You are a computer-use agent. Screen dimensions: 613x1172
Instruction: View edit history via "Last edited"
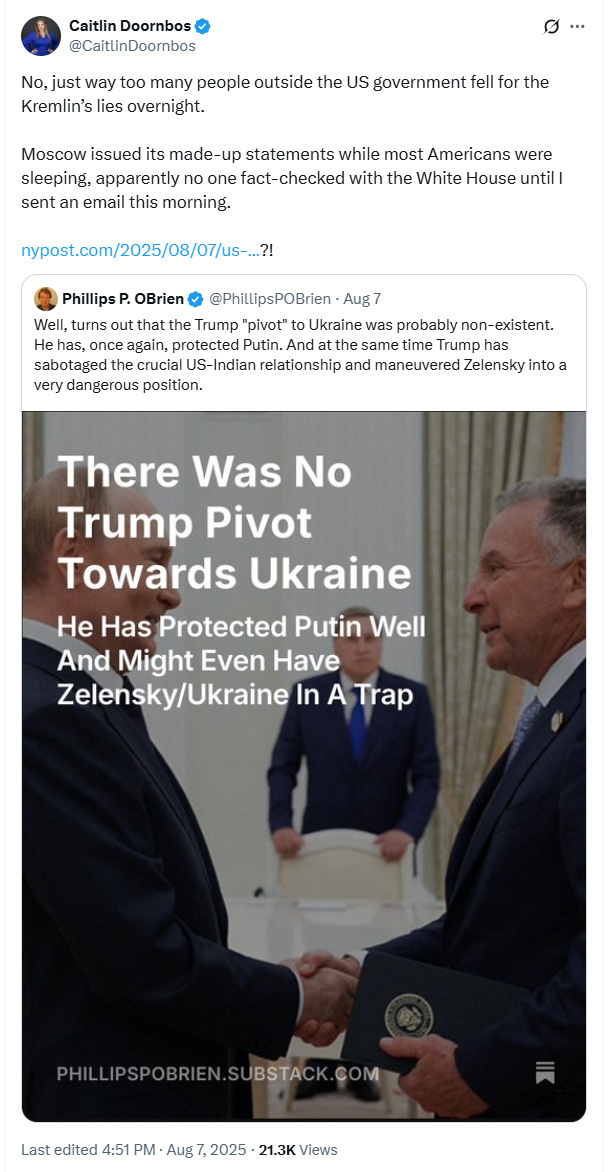[54, 1150]
